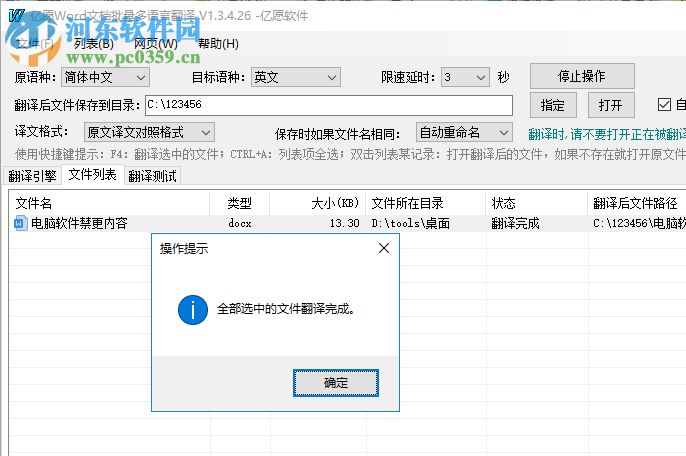Click the docx type cell
The height and width of the screenshot is (456, 686).
click(x=240, y=224)
